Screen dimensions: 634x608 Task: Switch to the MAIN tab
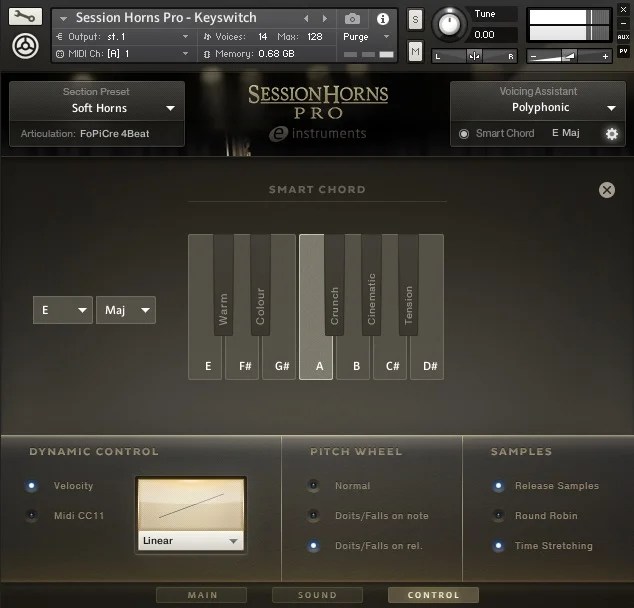[201, 595]
